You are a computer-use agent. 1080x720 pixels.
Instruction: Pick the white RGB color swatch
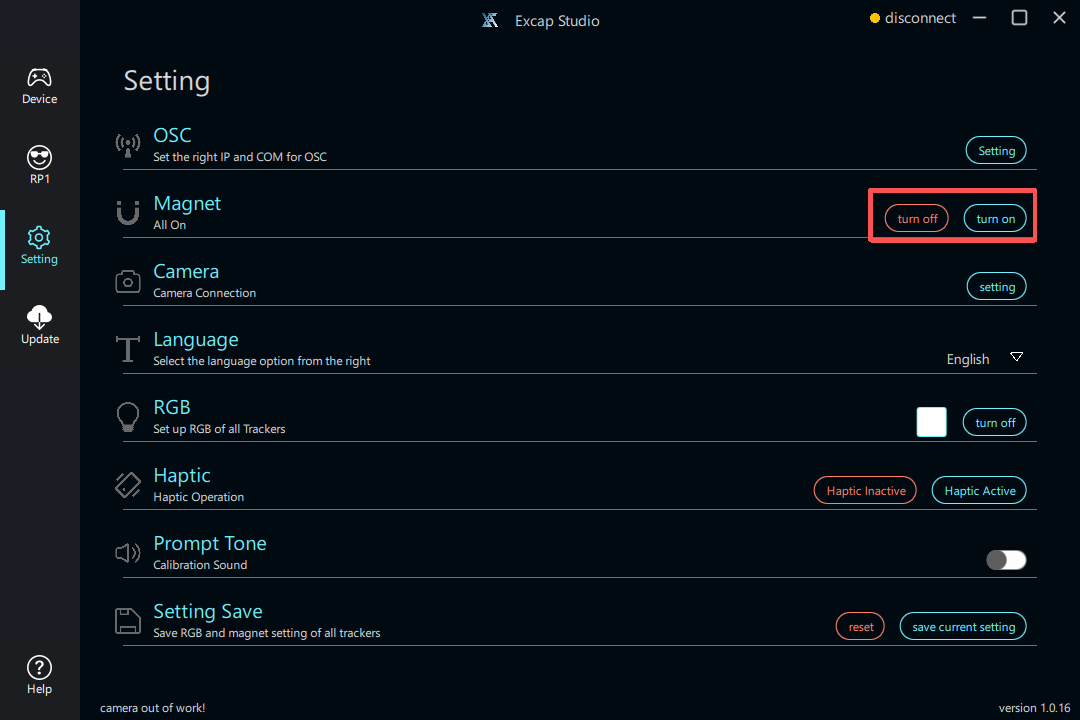click(931, 422)
